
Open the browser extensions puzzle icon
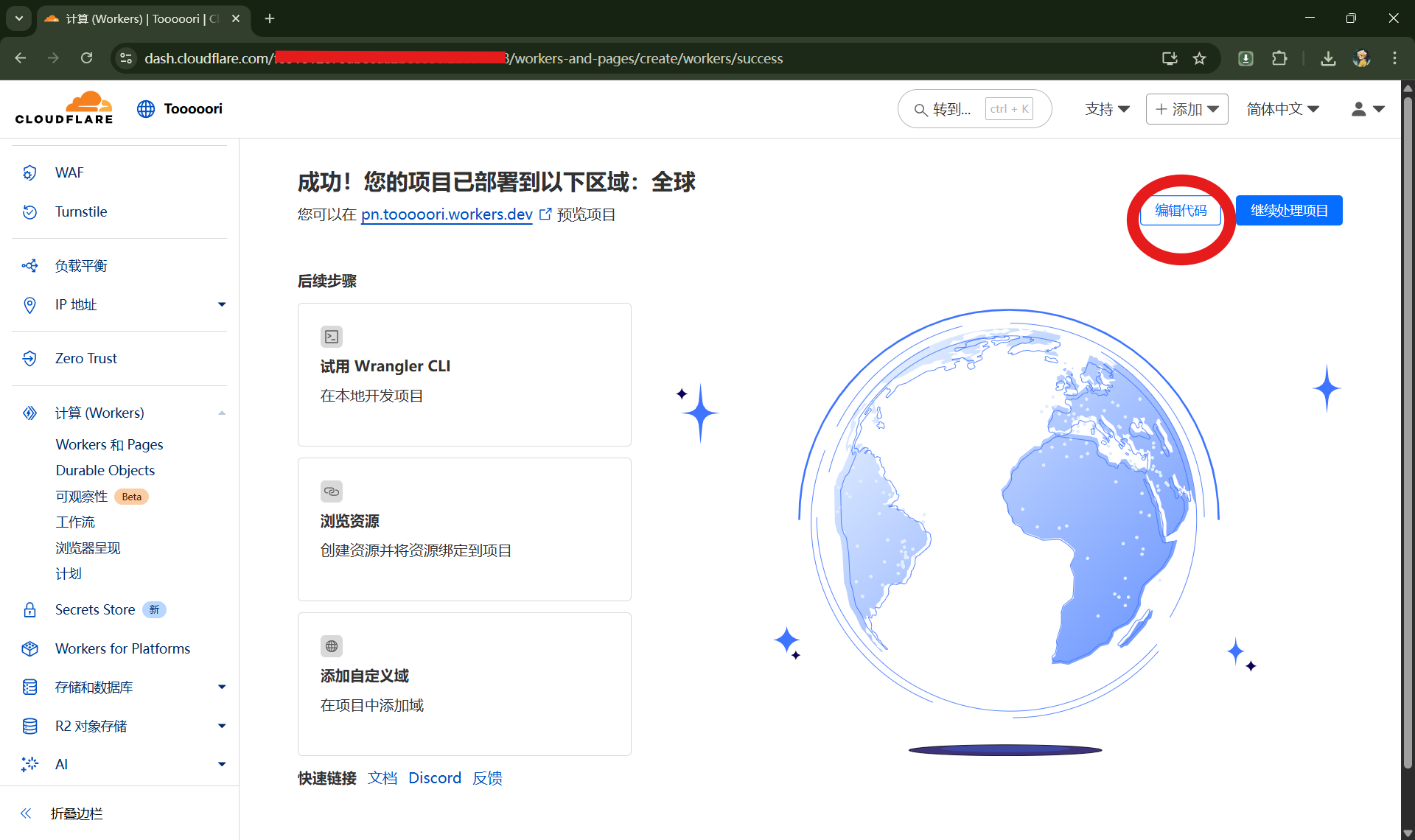(x=1279, y=58)
